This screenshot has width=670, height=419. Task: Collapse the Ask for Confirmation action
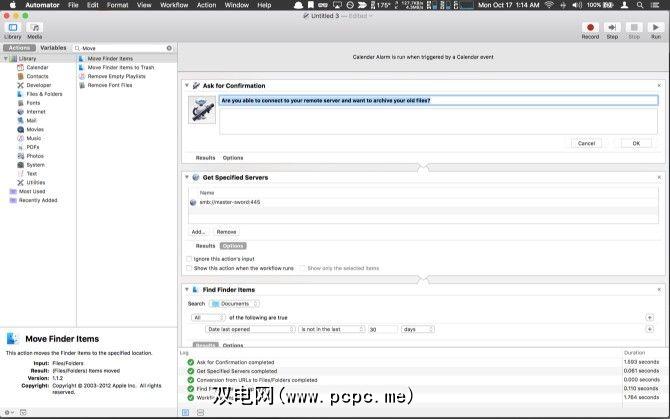tap(187, 86)
